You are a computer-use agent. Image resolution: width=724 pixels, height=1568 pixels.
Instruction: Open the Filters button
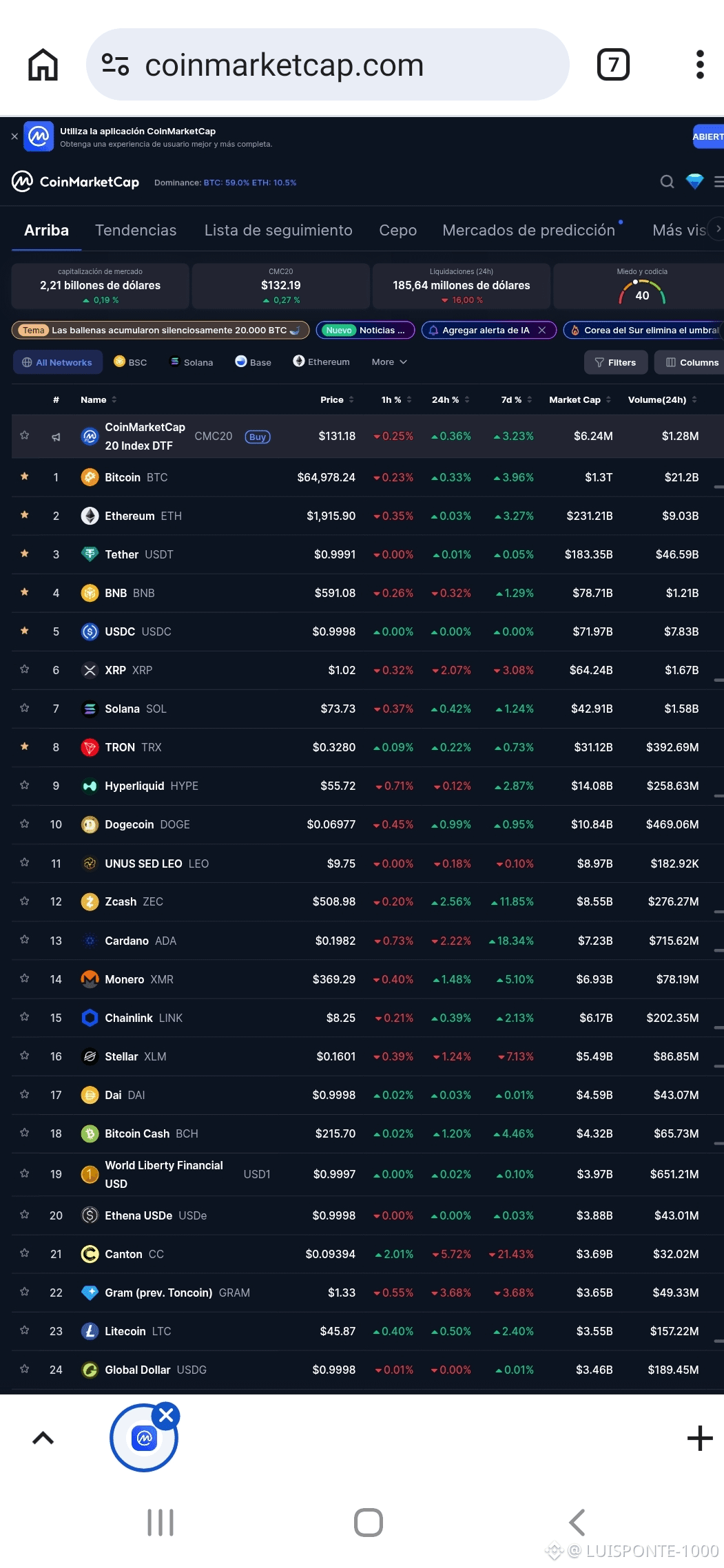pyautogui.click(x=616, y=362)
